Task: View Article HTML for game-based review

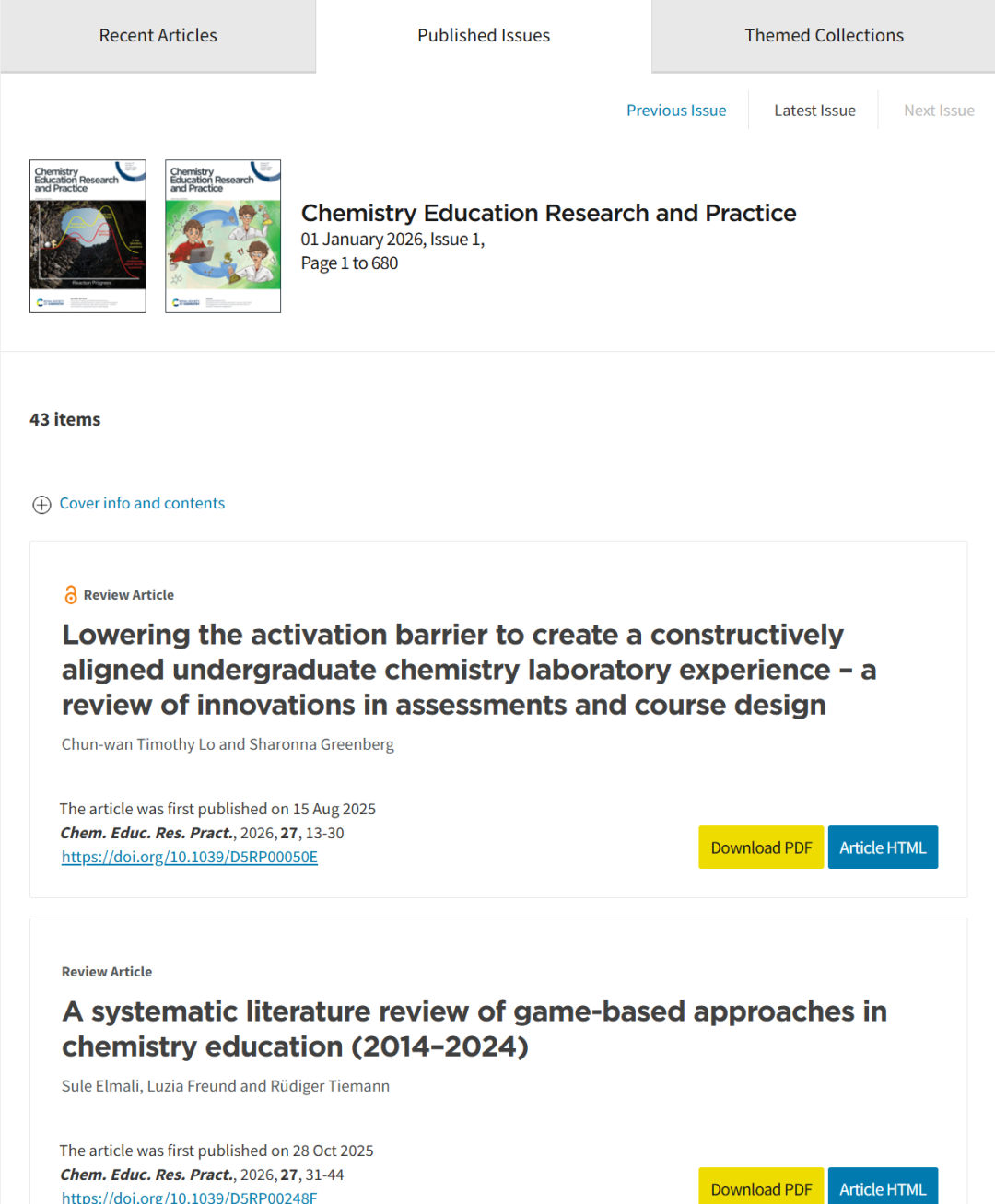Action: coord(882,1187)
